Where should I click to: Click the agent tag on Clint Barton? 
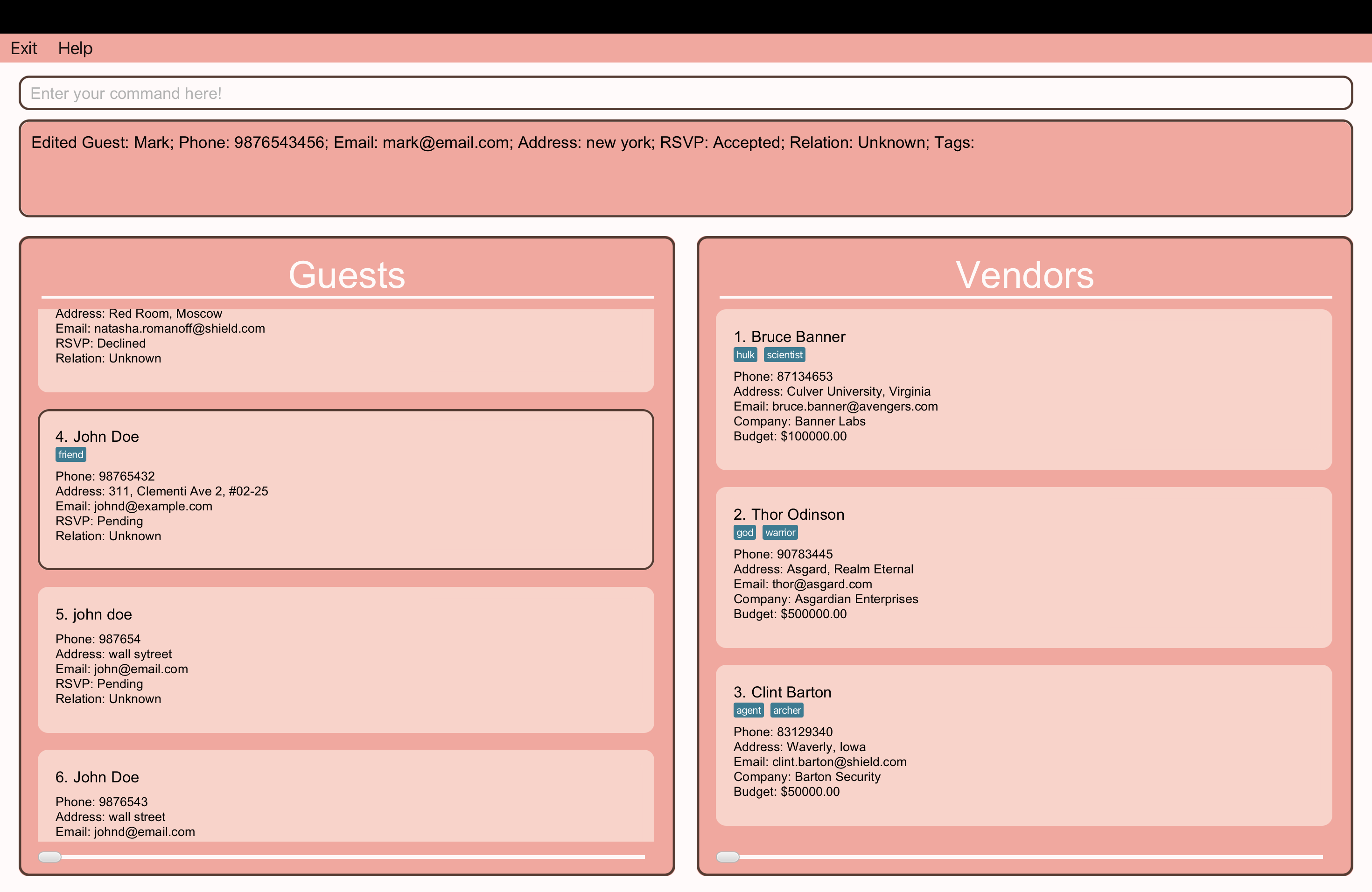click(x=748, y=711)
